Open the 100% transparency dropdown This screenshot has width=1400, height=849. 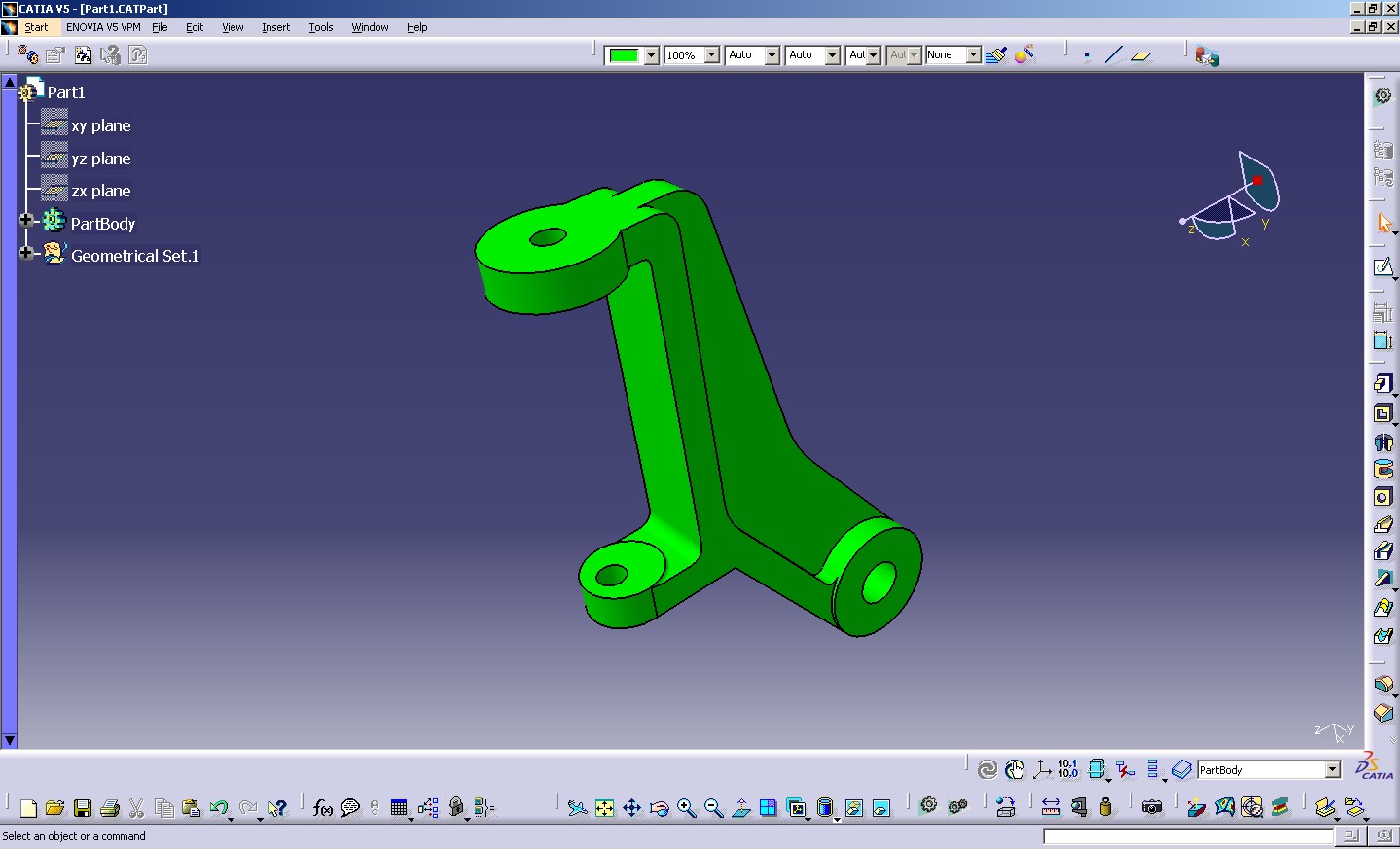click(711, 55)
